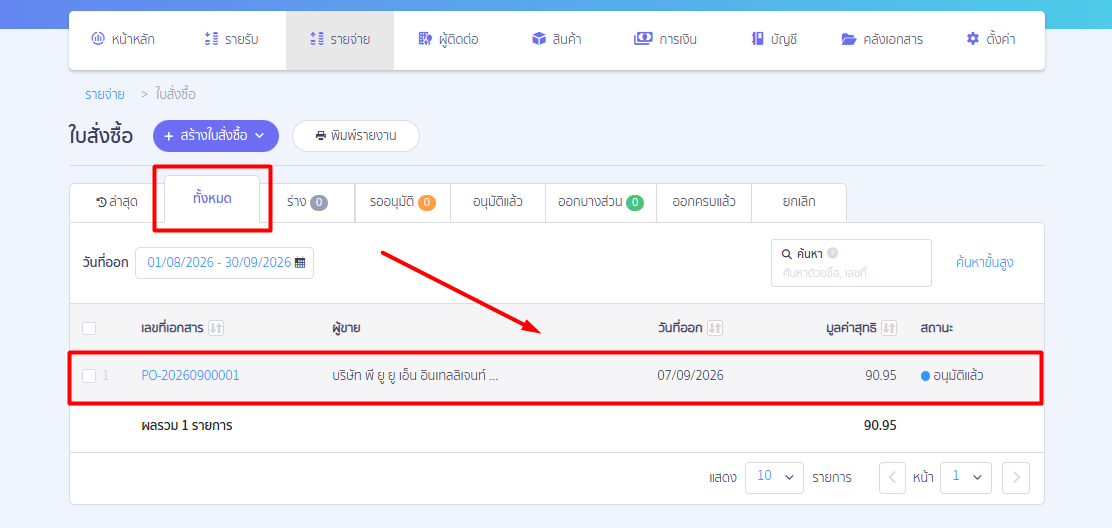Image resolution: width=1112 pixels, height=528 pixels.
Task: Open ค้นหาขั้นสูง advanced search
Action: (984, 263)
